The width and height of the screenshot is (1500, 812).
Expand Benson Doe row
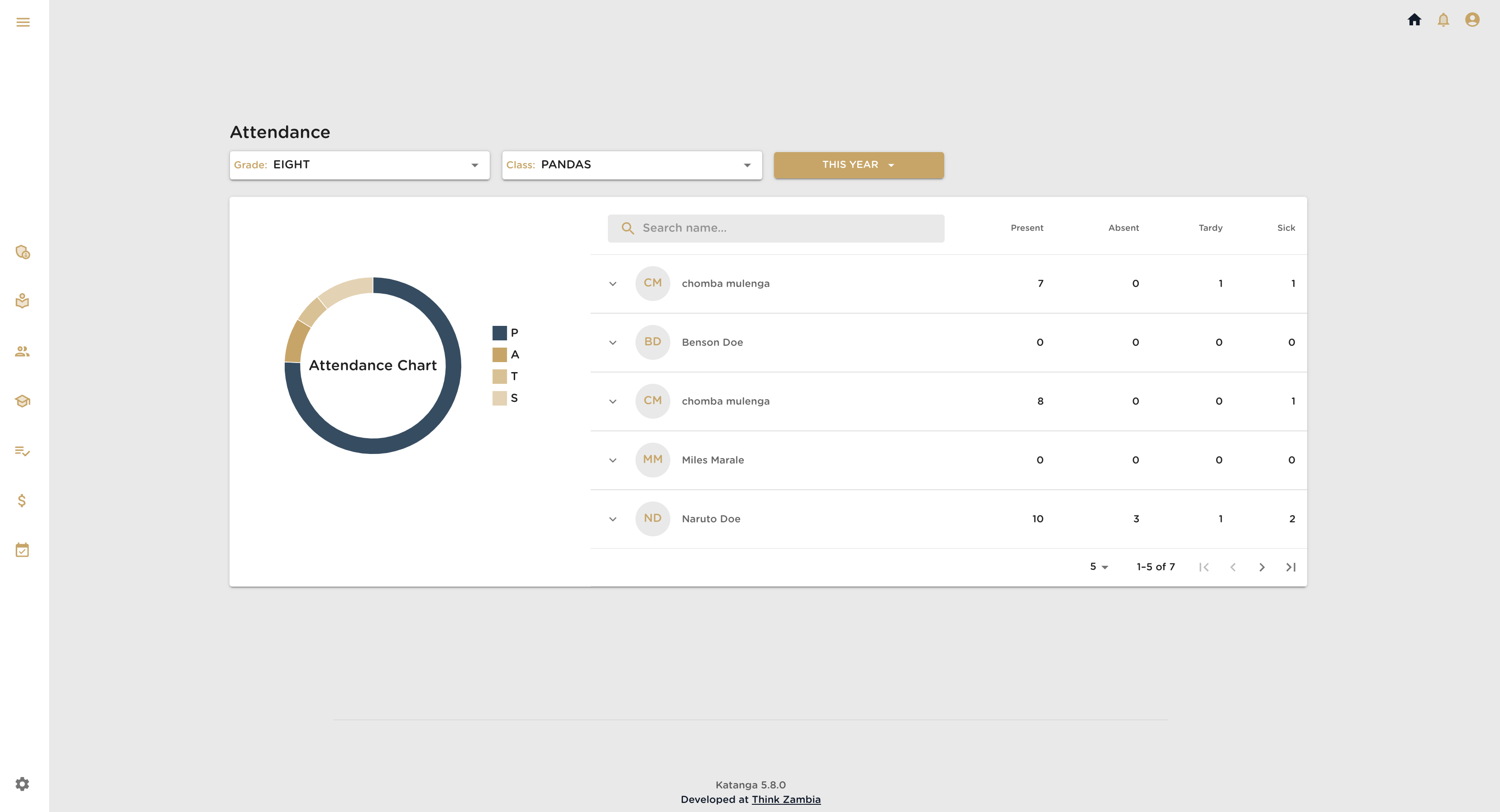612,343
